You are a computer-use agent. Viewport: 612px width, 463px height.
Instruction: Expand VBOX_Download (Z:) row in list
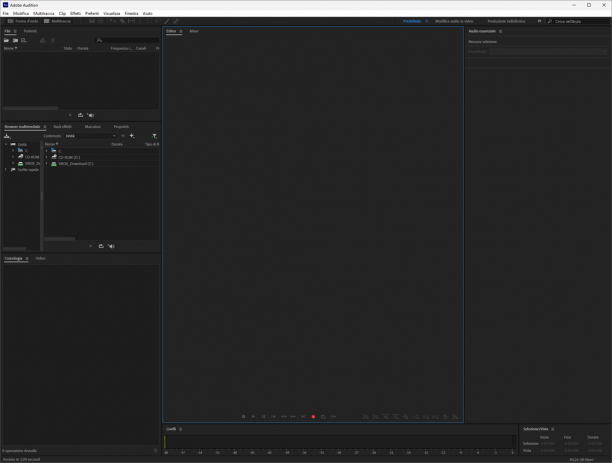pyautogui.click(x=46, y=164)
